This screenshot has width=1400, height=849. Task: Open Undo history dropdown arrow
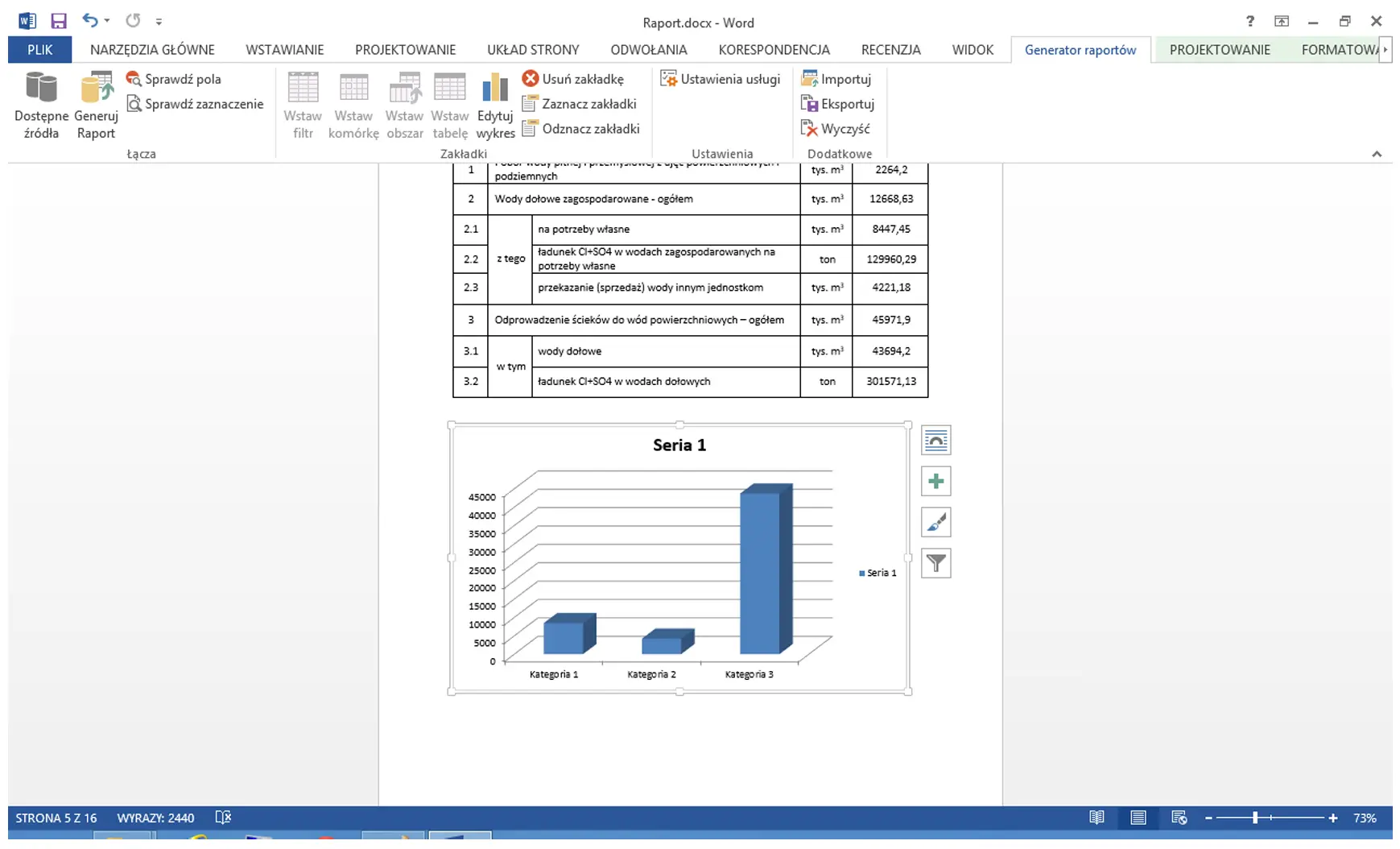pyautogui.click(x=107, y=22)
